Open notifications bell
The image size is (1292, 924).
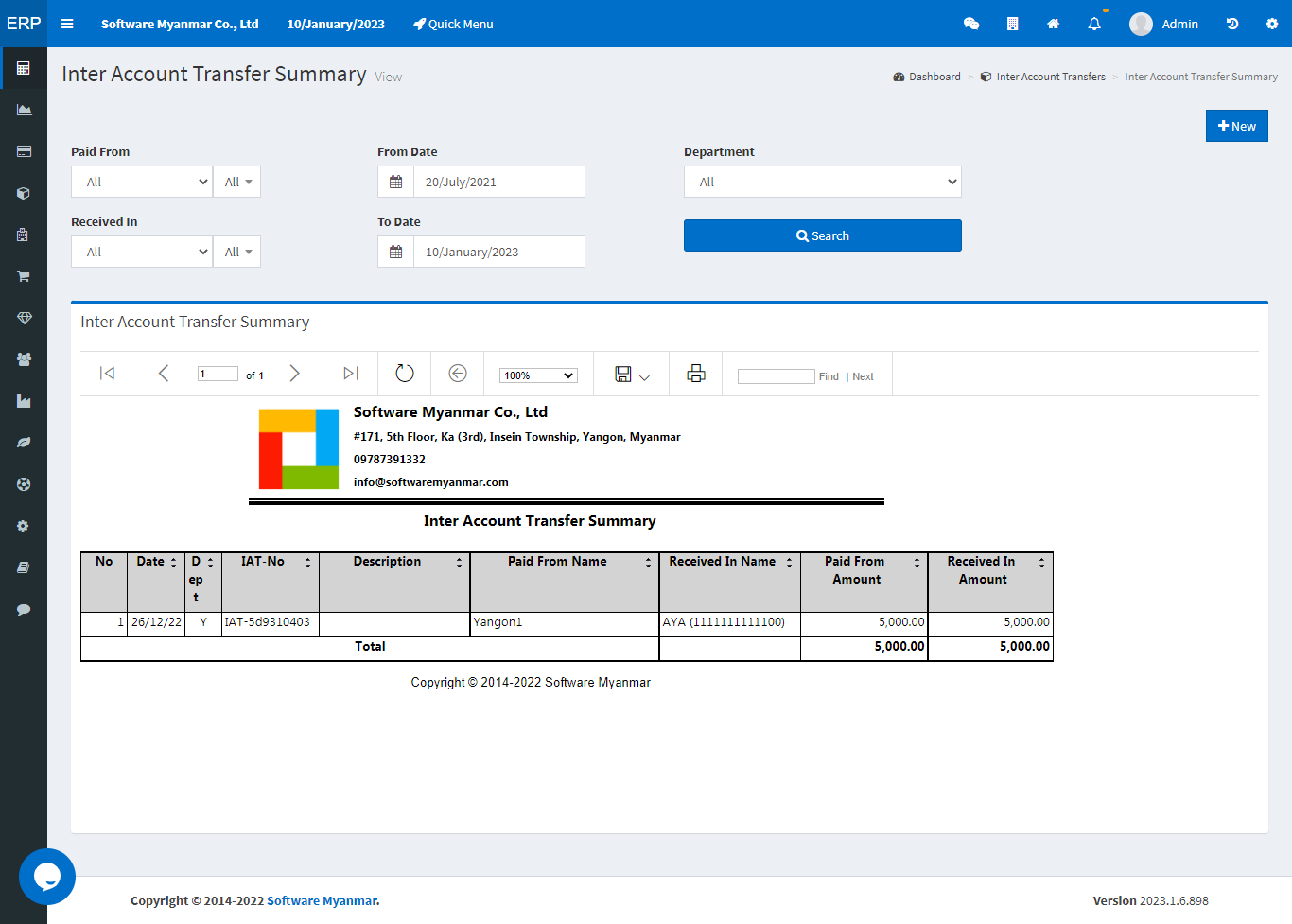coord(1094,24)
